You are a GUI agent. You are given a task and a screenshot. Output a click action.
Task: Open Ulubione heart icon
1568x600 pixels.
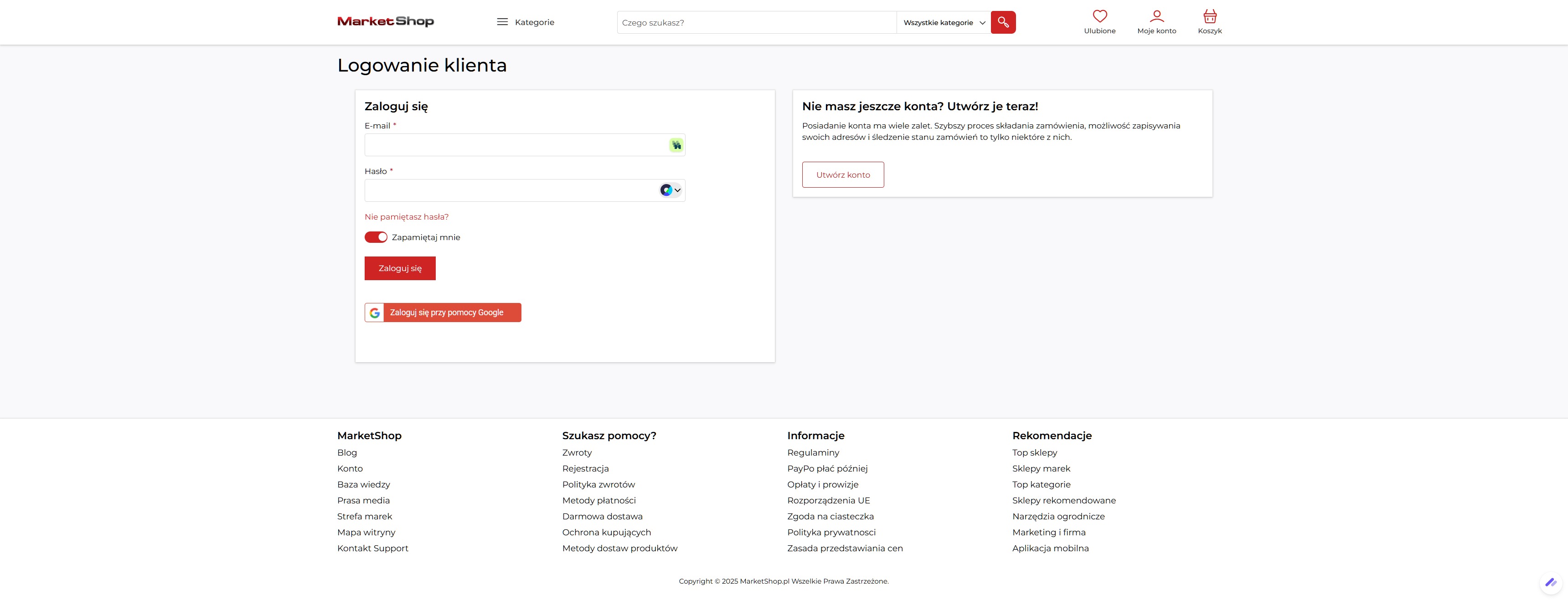coord(1099,16)
